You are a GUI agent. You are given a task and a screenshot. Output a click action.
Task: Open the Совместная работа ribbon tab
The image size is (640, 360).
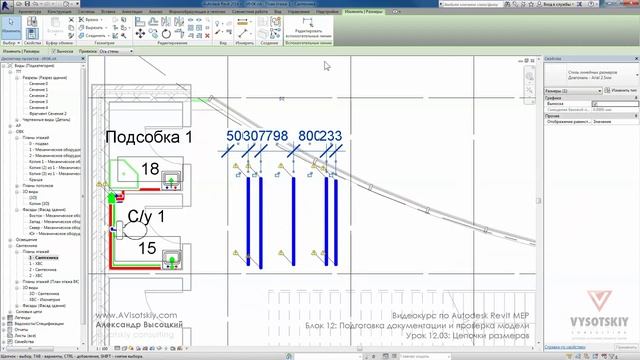[250, 12]
